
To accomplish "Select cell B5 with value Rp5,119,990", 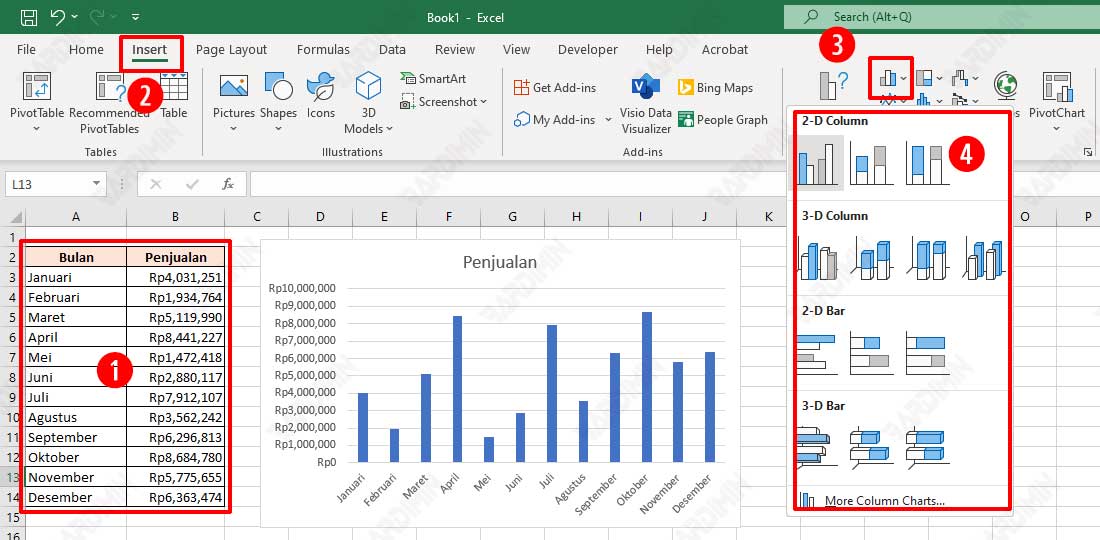I will pyautogui.click(x=175, y=317).
